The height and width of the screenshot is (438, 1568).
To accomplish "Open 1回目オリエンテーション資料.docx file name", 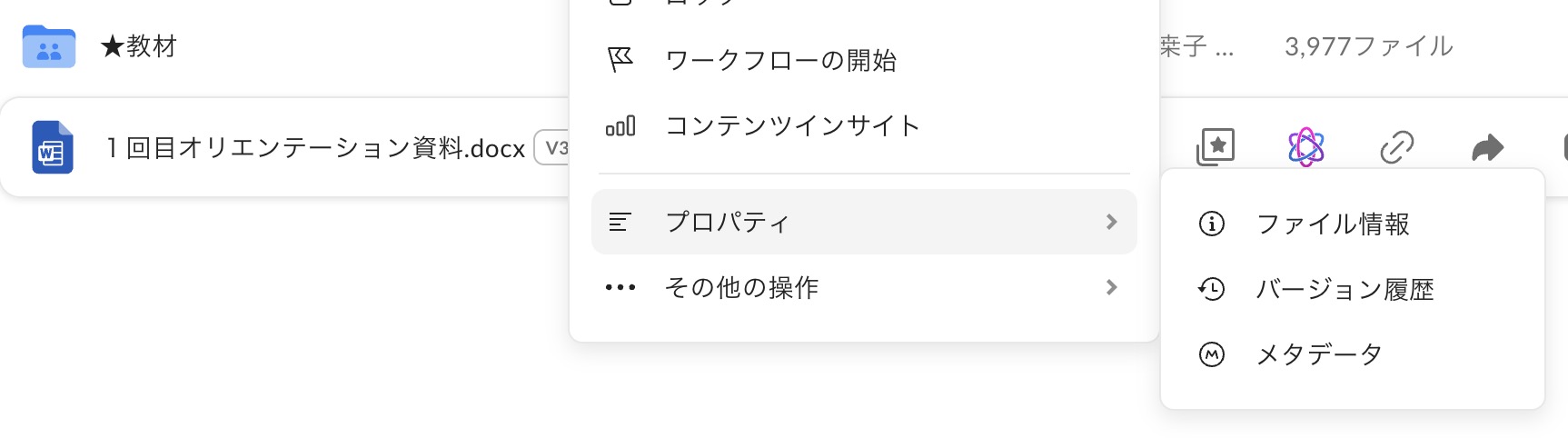I will point(315,148).
